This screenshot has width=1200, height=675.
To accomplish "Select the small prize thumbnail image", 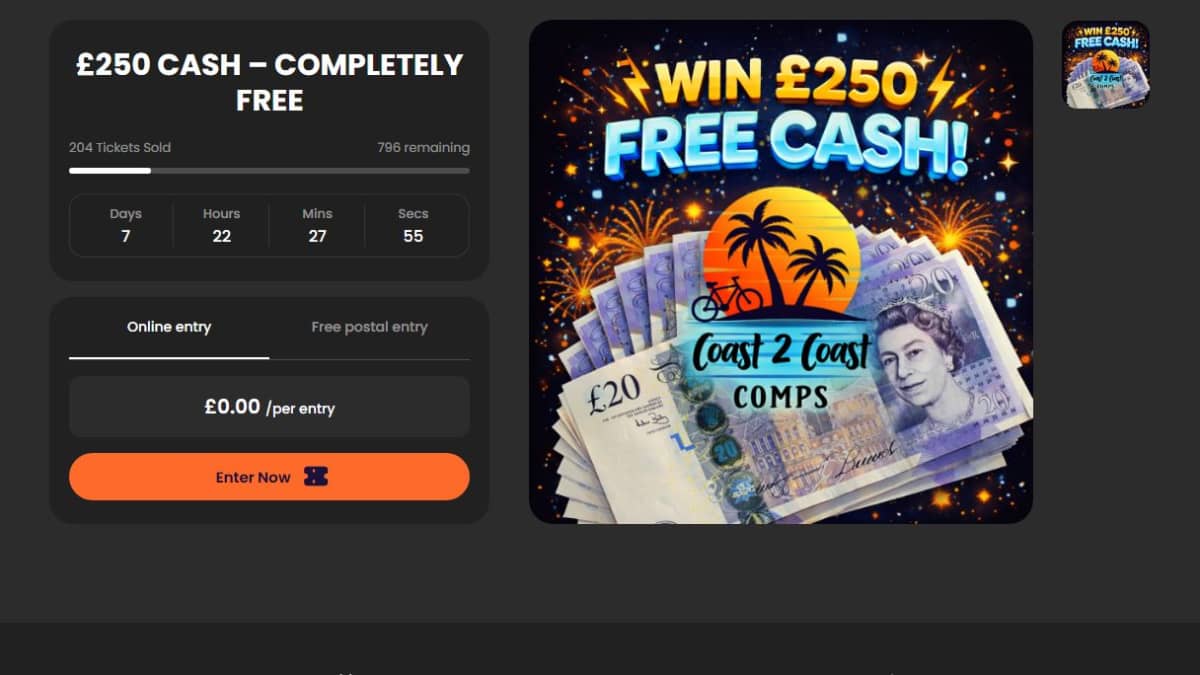I will click(1105, 65).
